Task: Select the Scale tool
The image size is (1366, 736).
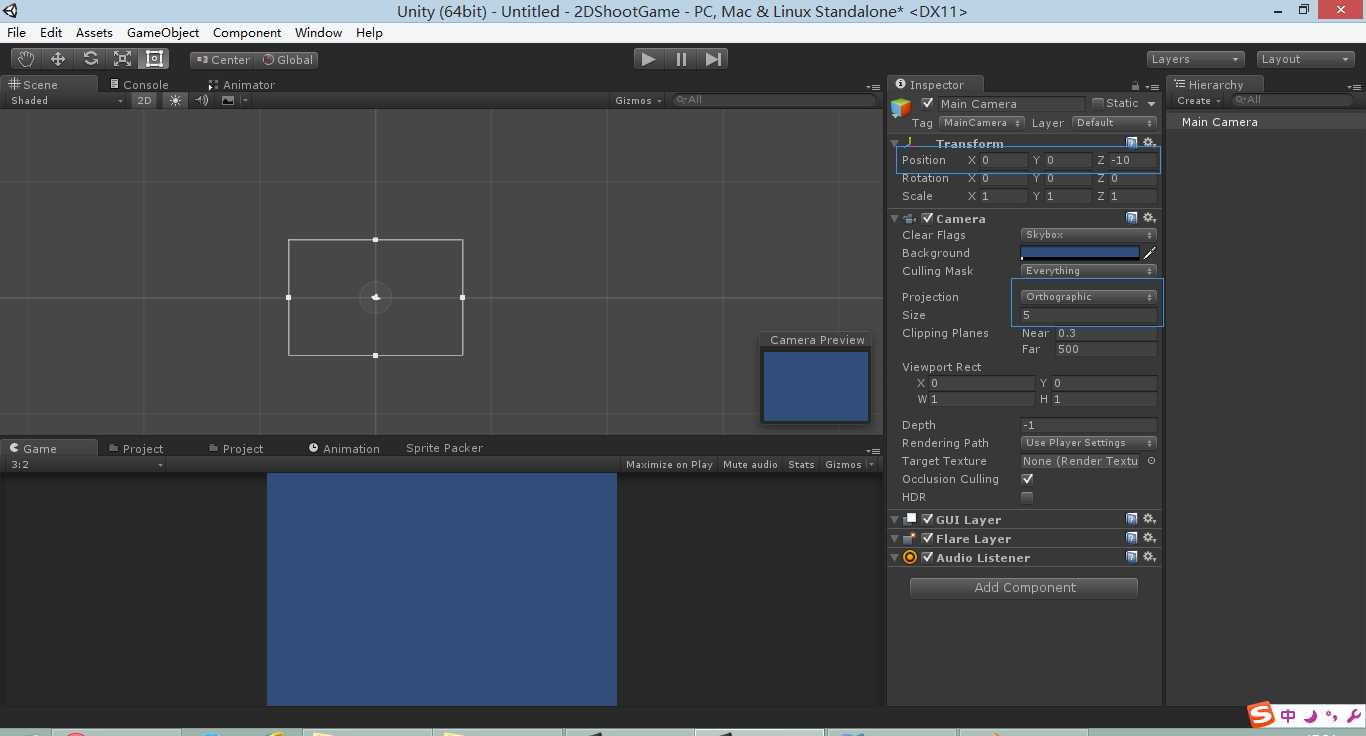Action: [122, 59]
